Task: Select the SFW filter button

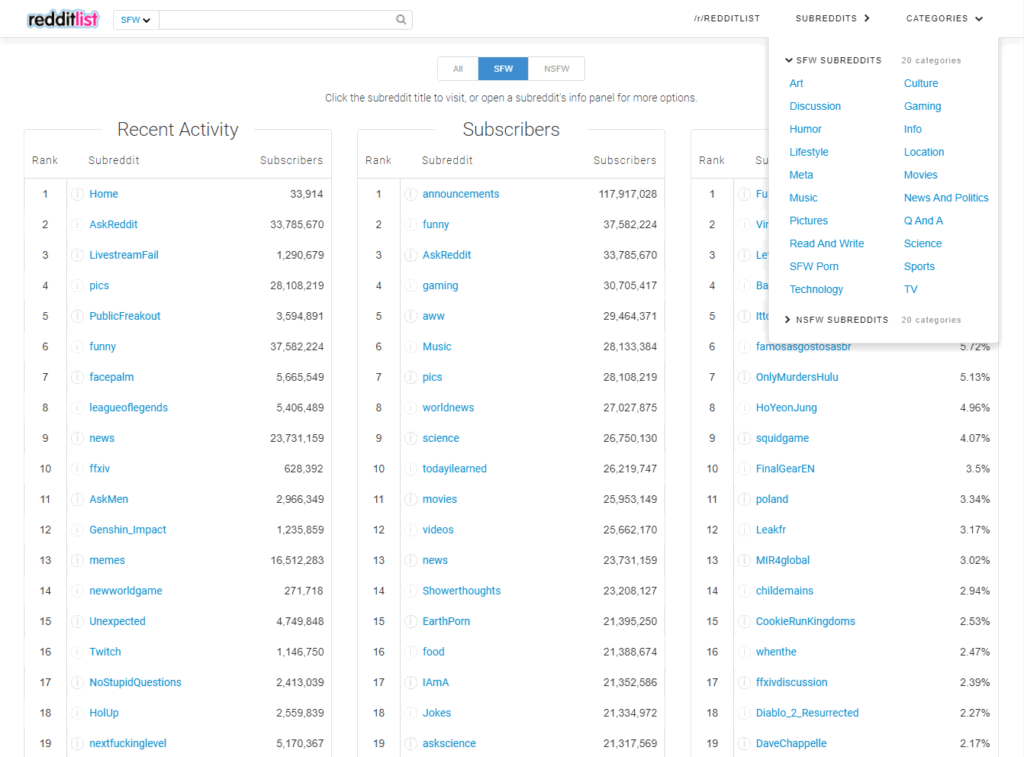Action: point(503,69)
